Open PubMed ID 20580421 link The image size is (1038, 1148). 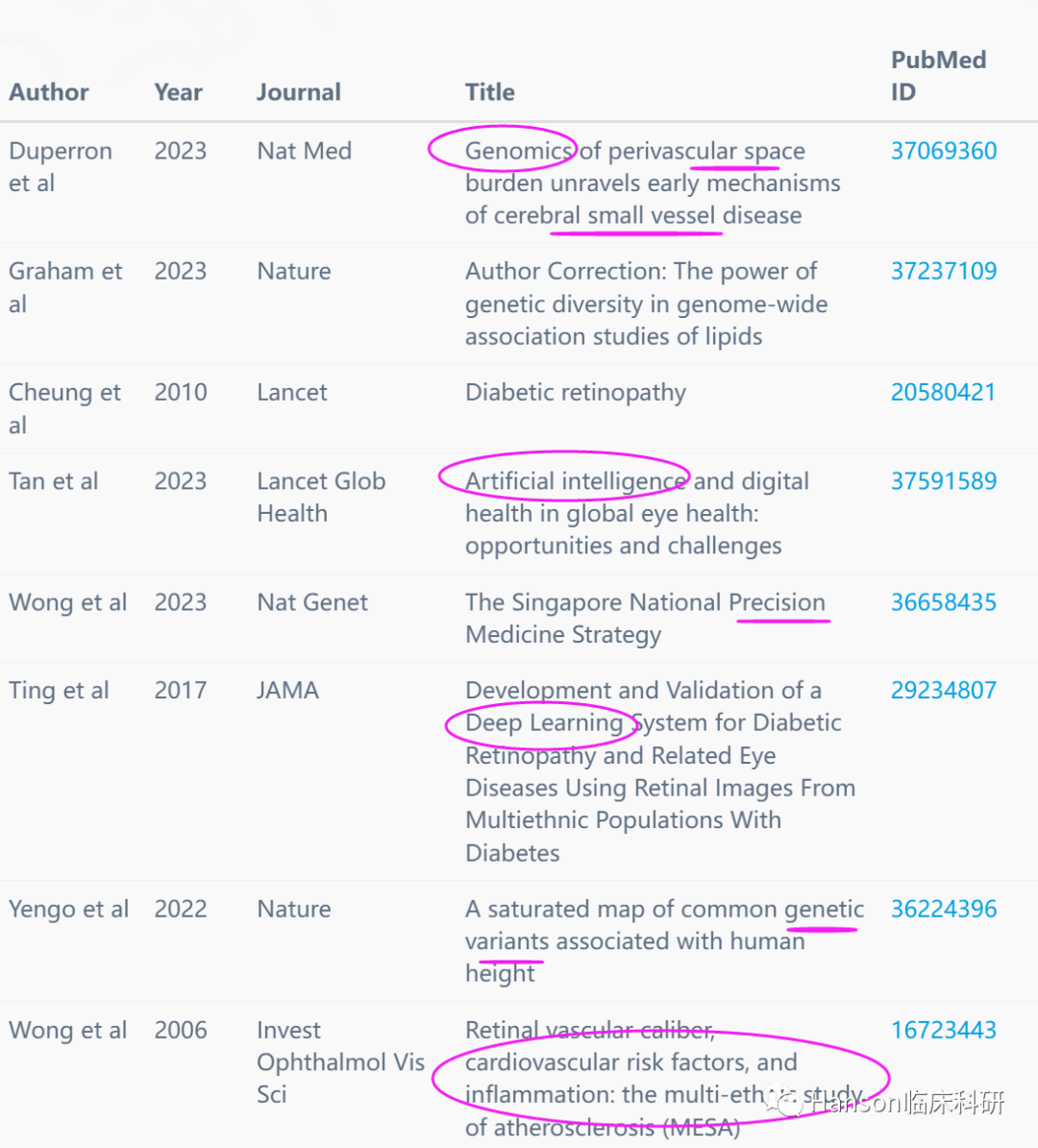[943, 392]
